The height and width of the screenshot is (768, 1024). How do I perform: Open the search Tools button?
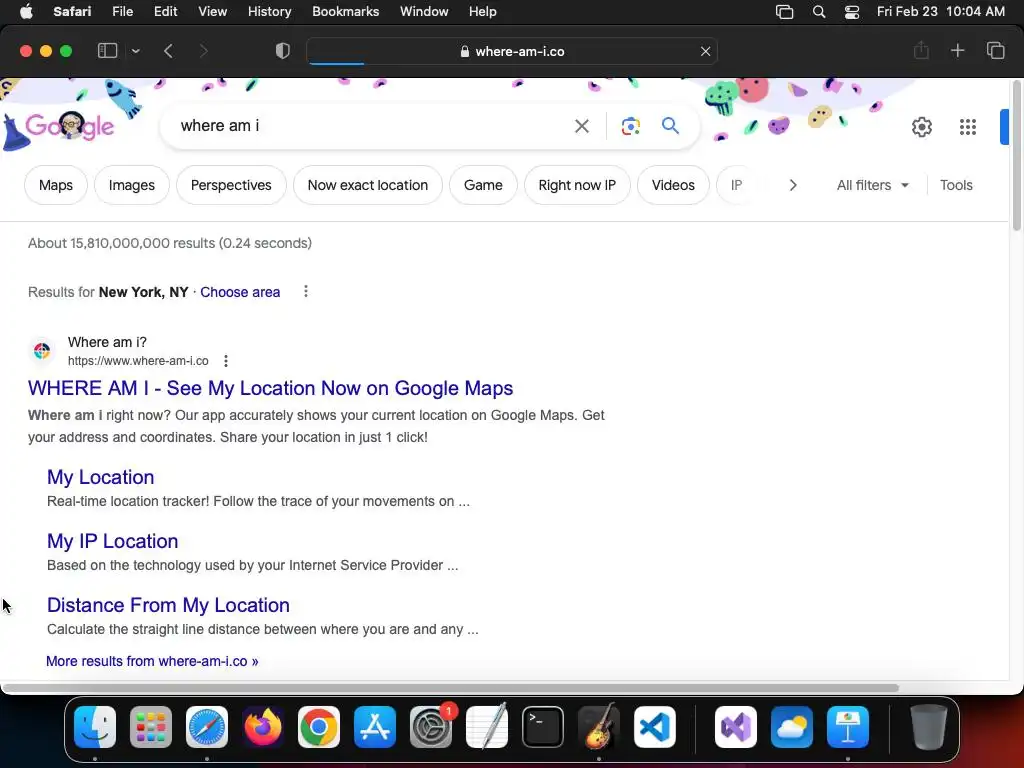[x=956, y=185]
